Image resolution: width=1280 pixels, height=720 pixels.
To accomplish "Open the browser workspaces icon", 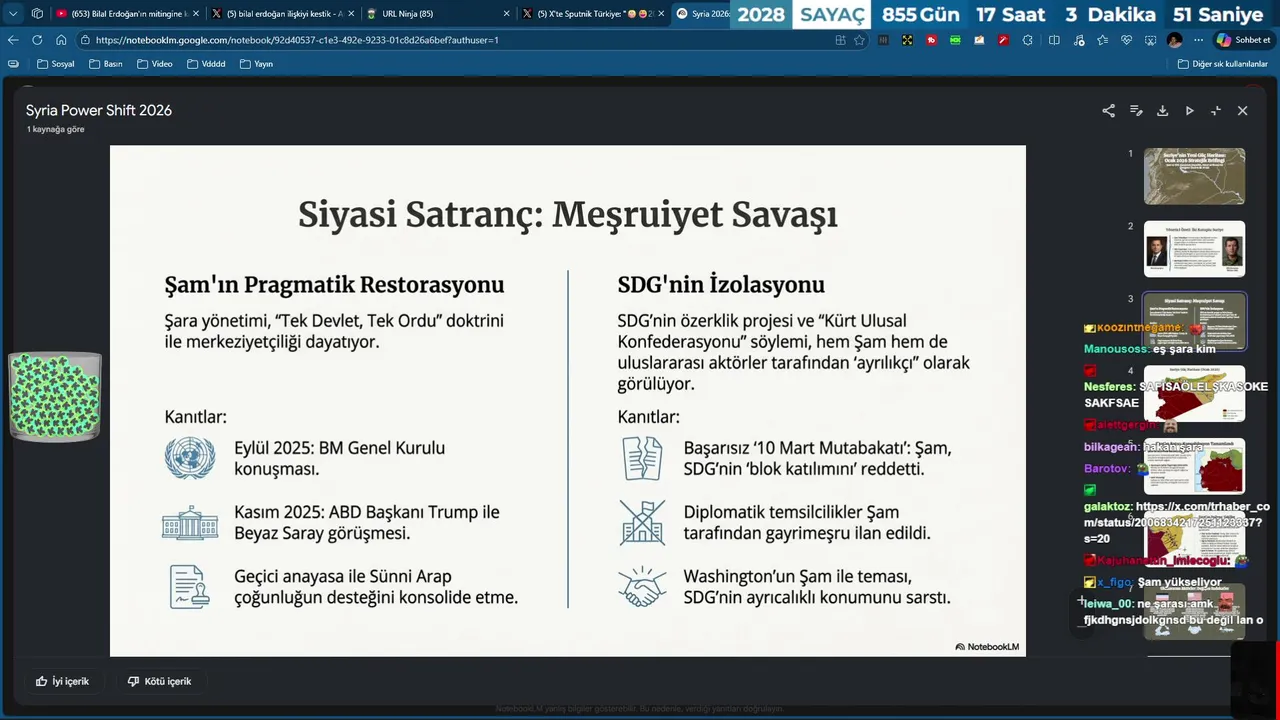I will click(x=37, y=14).
